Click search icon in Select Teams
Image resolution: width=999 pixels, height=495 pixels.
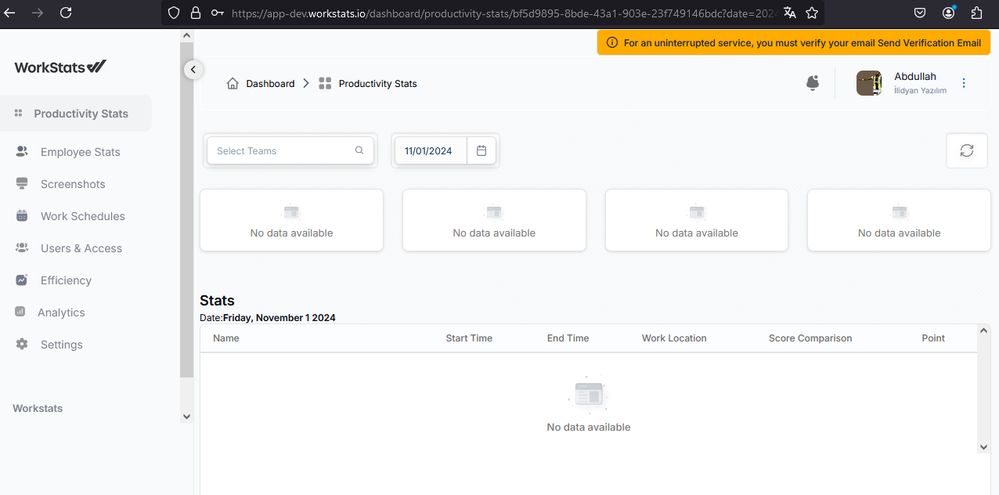[x=359, y=150]
